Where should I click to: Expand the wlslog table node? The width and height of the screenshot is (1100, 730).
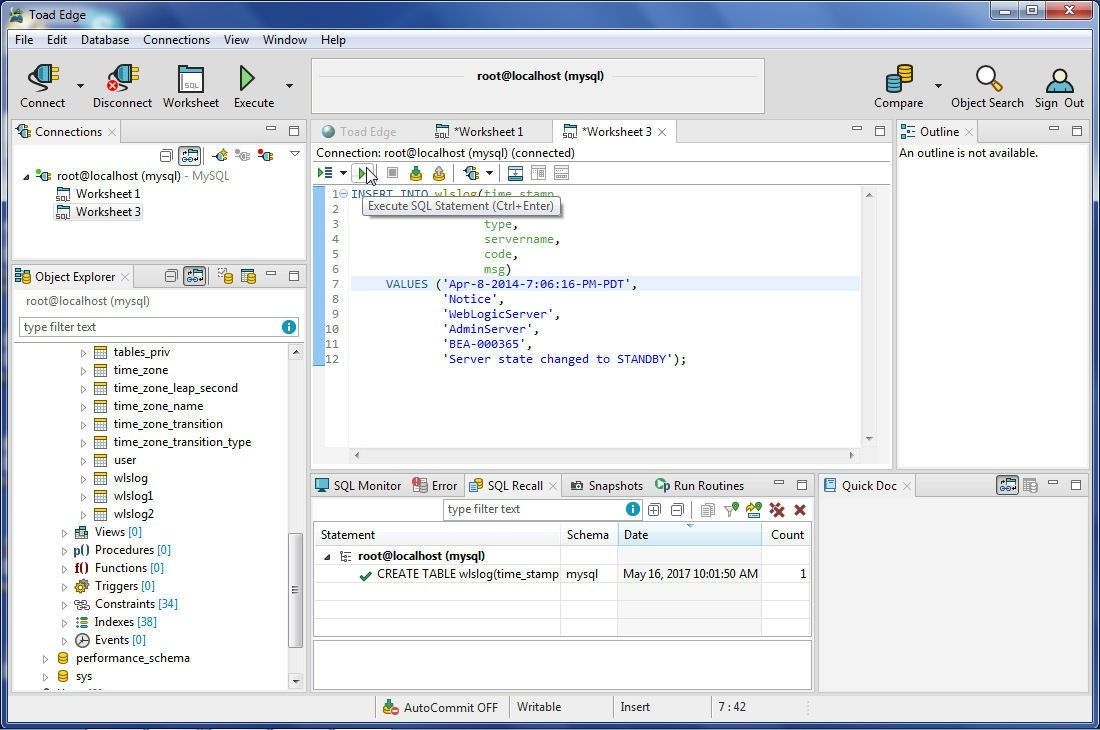tap(83, 479)
